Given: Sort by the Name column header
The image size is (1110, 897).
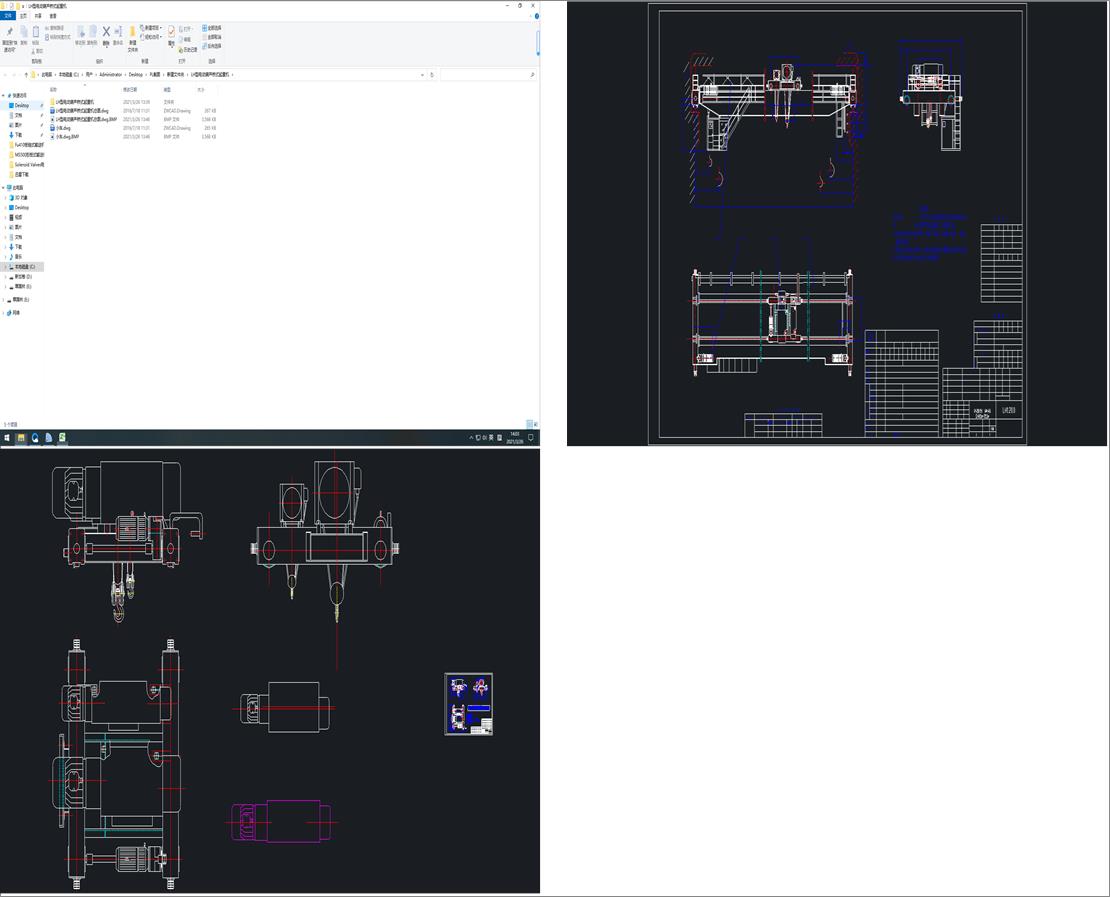Looking at the screenshot, I should [54, 90].
